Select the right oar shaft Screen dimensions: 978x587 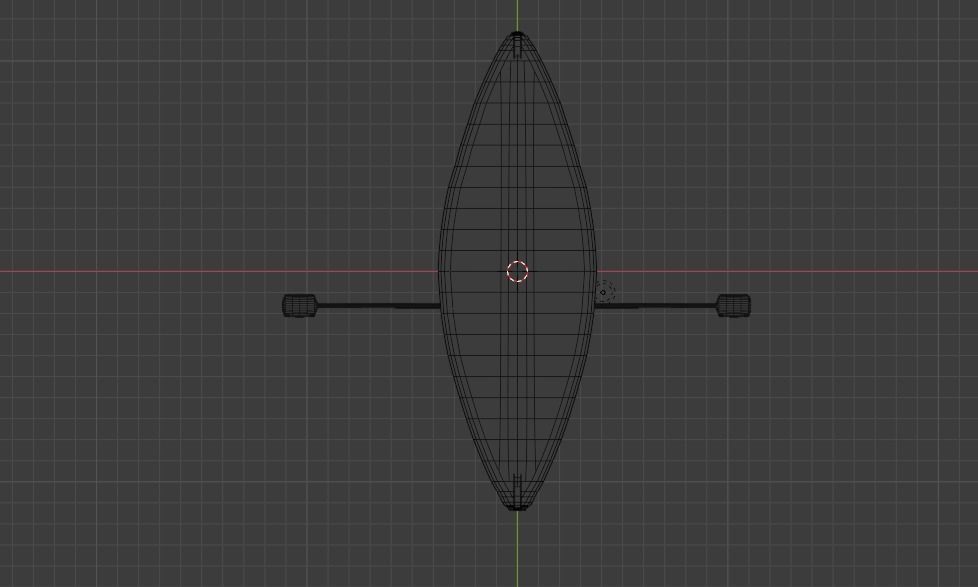[656, 306]
